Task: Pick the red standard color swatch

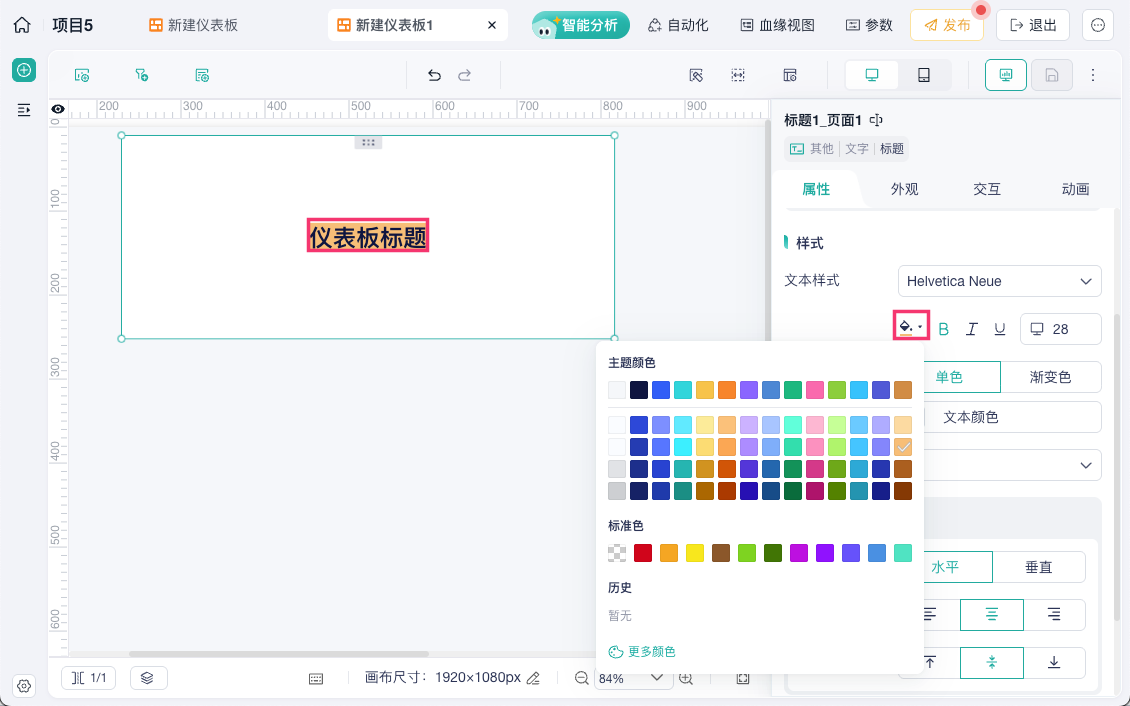Action: click(643, 553)
